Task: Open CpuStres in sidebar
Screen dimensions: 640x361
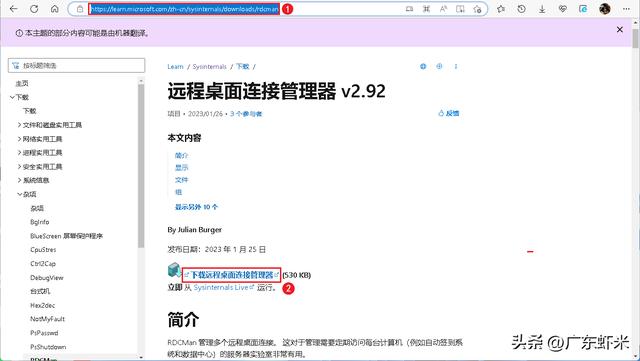Action: [43, 250]
